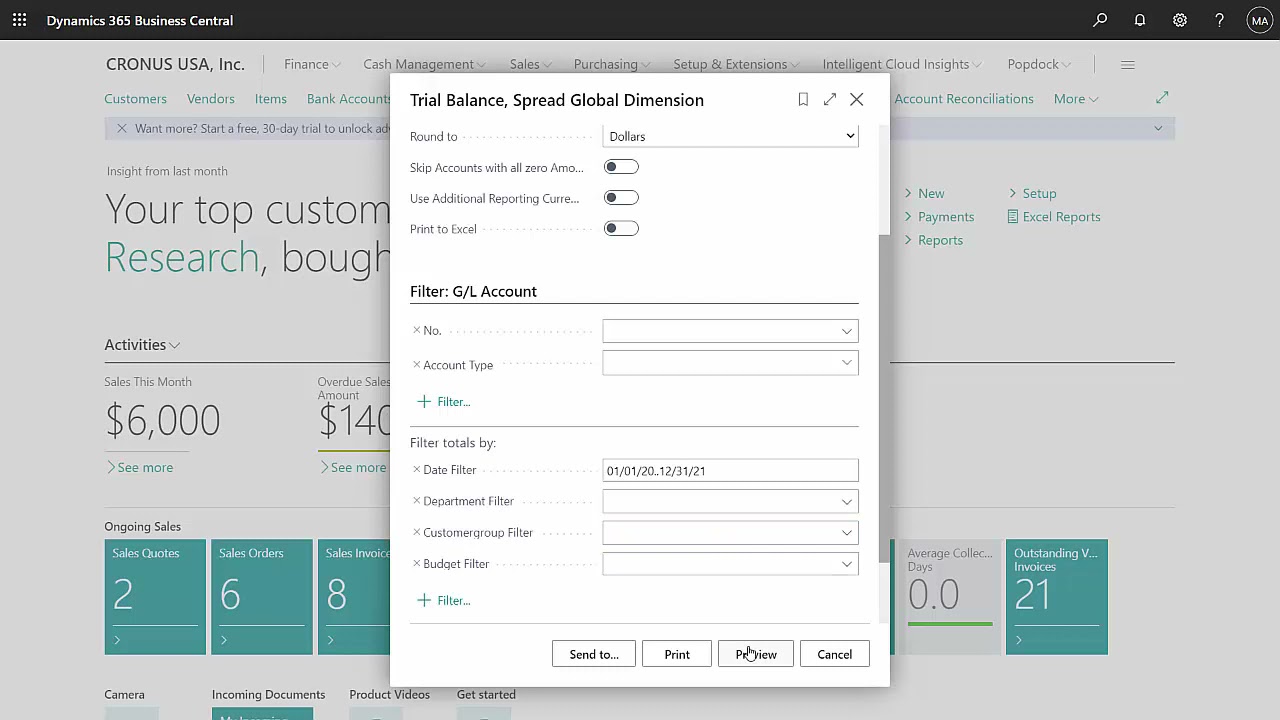This screenshot has height=720, width=1280.
Task: Expand the New actions group
Action: point(924,193)
